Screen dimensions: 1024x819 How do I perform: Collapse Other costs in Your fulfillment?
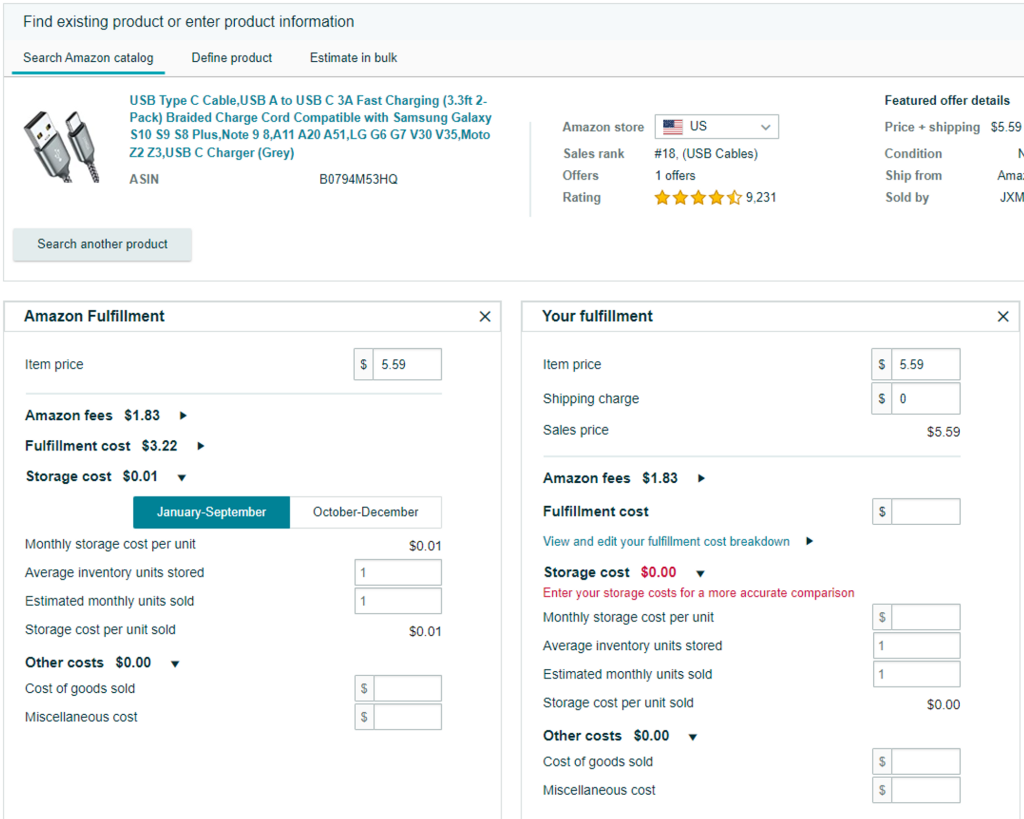click(x=693, y=737)
